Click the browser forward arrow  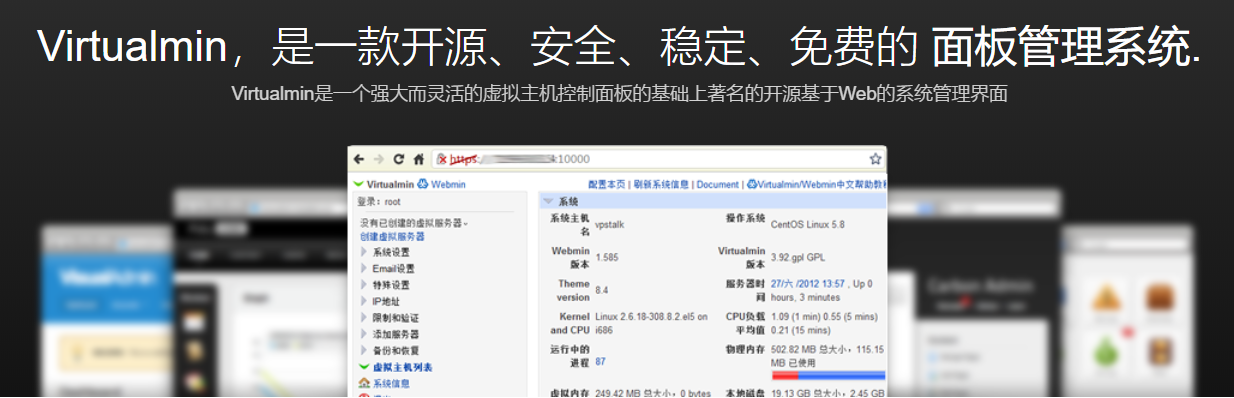(378, 159)
